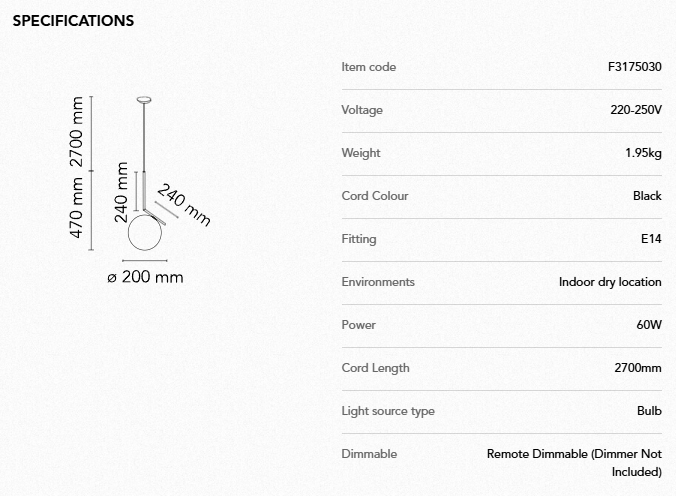Select the F3175030 item code value
Viewport: 676px width, 496px height.
point(634,67)
